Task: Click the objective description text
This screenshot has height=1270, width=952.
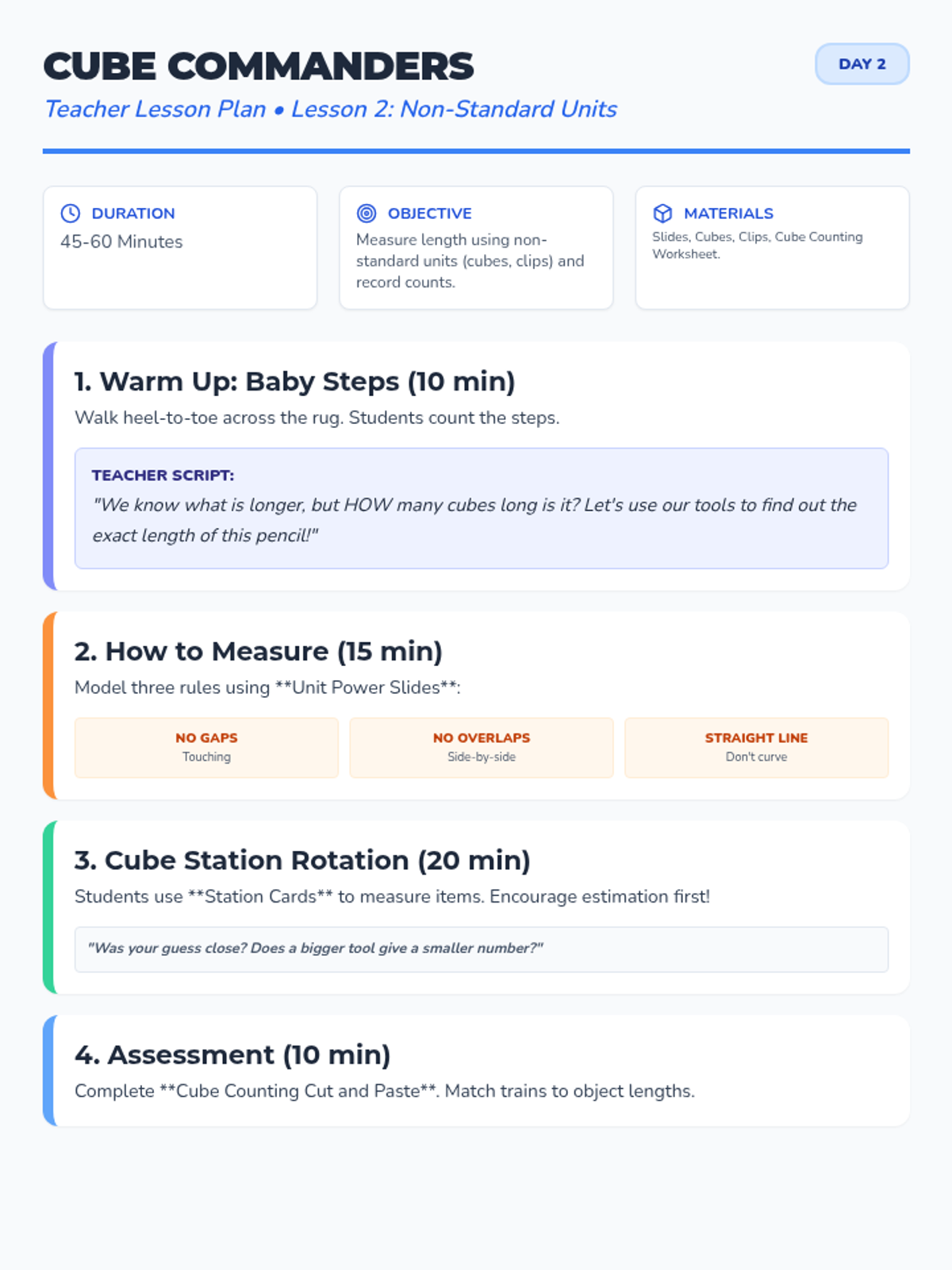Action: point(470,260)
